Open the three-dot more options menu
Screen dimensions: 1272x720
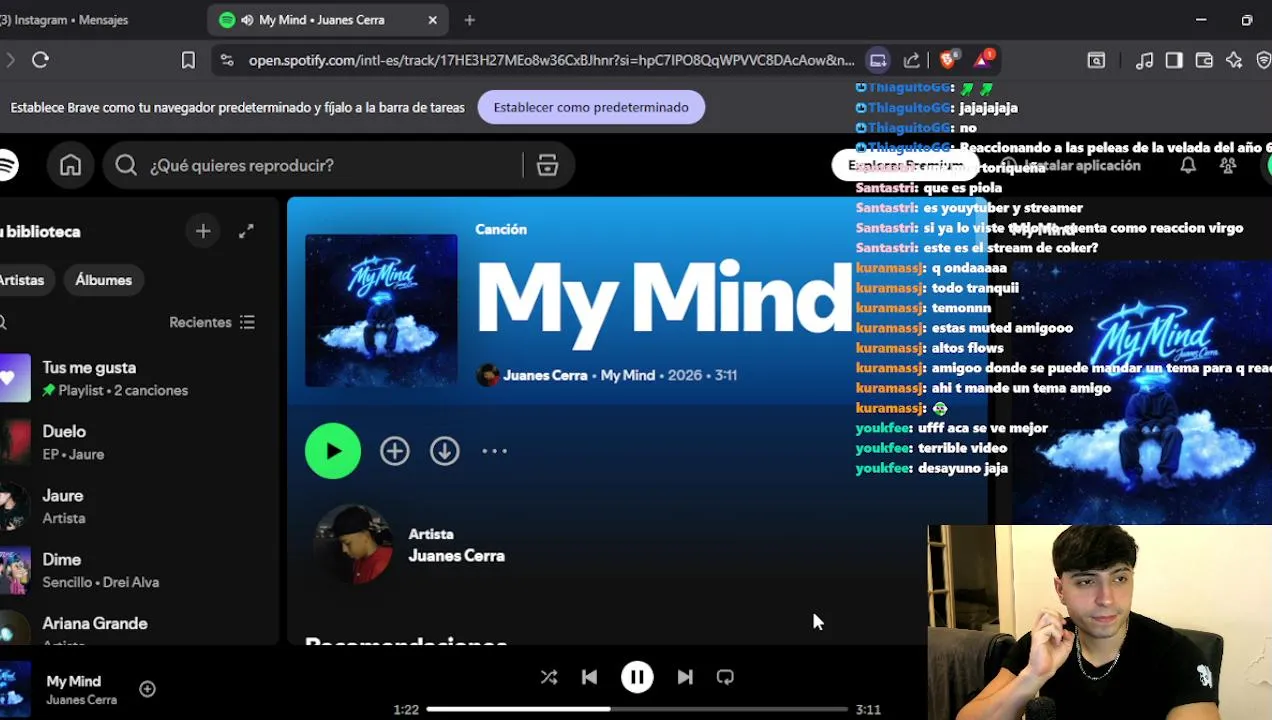pyautogui.click(x=494, y=451)
